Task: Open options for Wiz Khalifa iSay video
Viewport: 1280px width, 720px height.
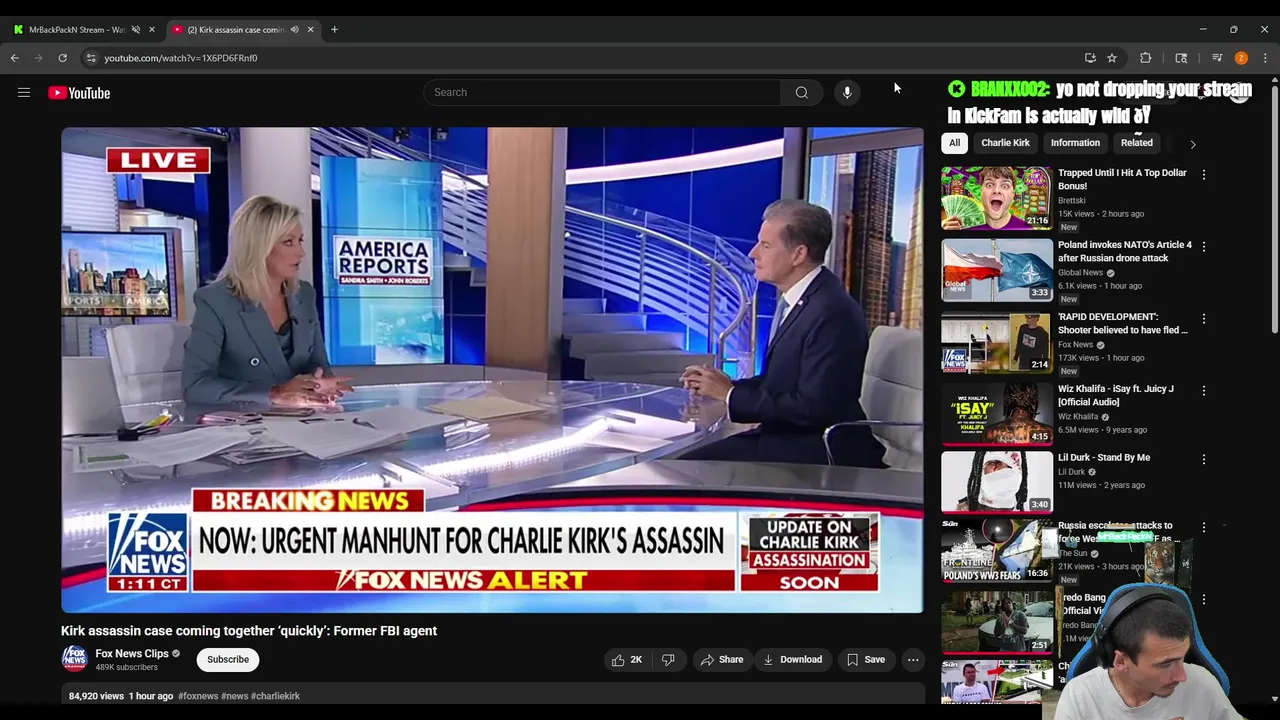Action: pyautogui.click(x=1204, y=390)
